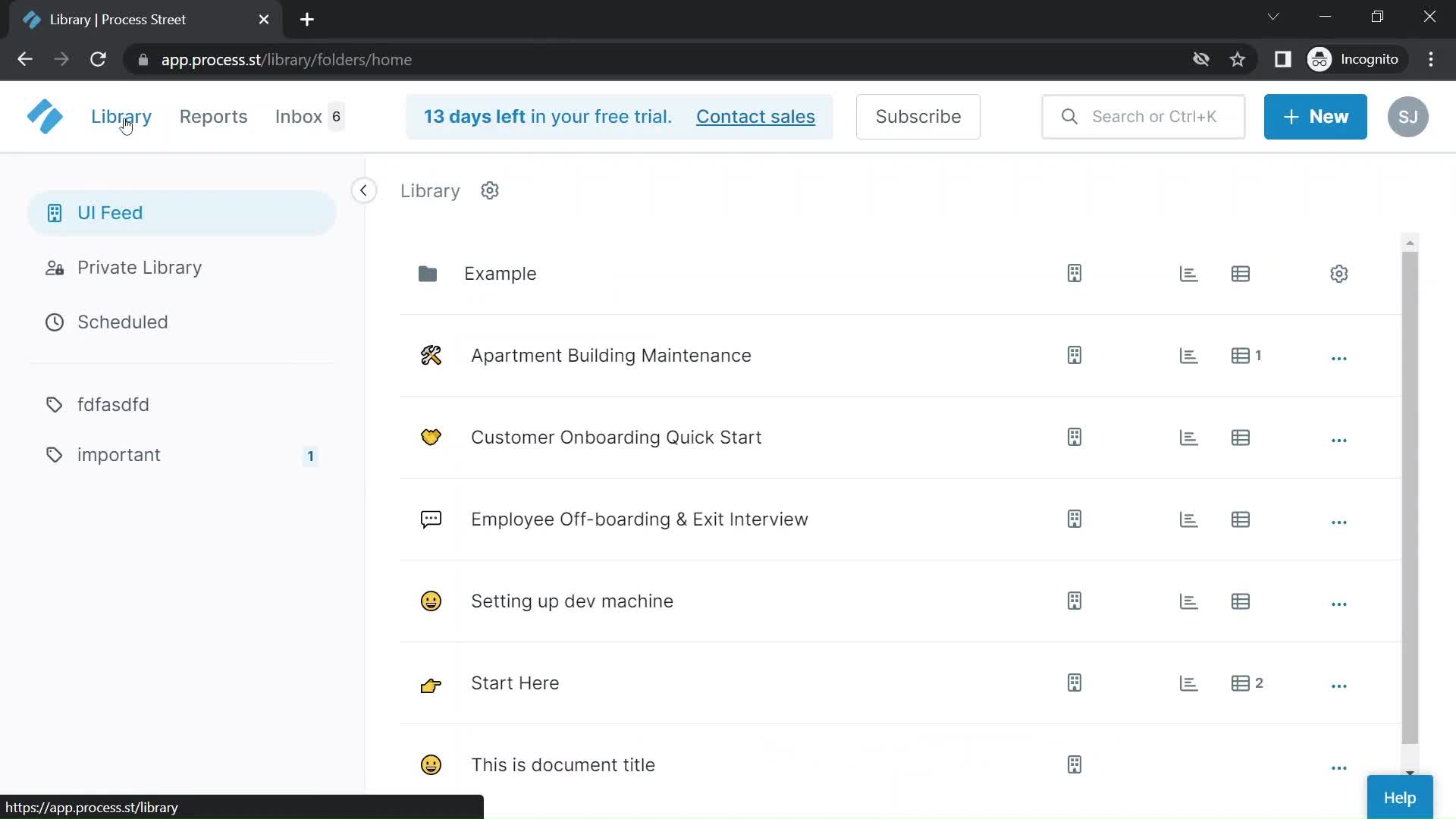Screen dimensions: 1456x819
Task: Click the run workflow icon for Customer Onboarding Quick Start
Action: pyautogui.click(x=1074, y=437)
